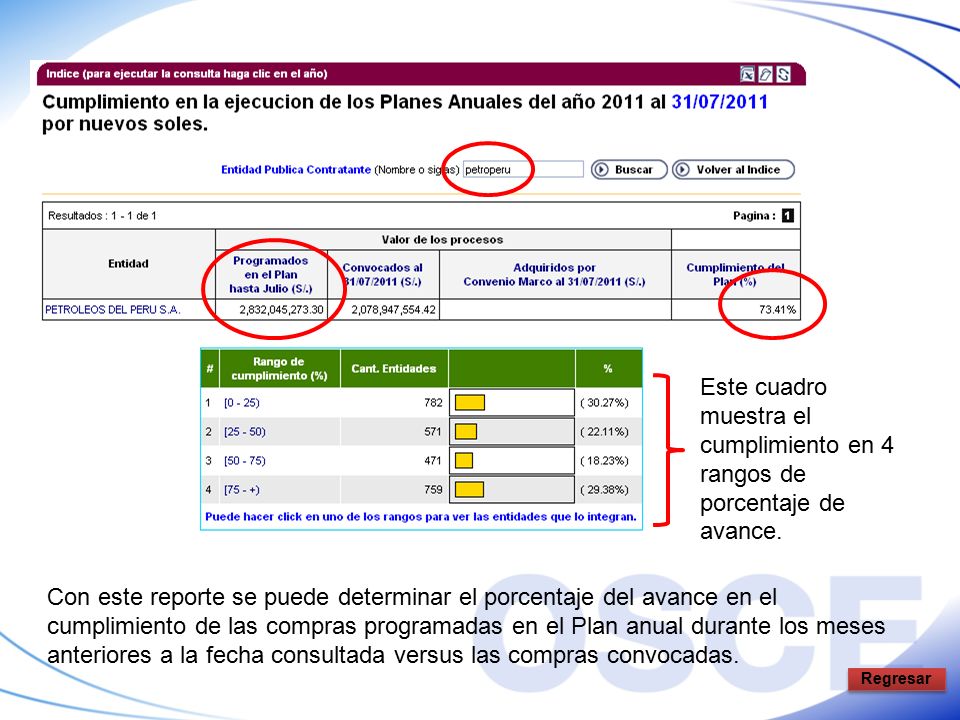The image size is (960, 720).
Task: Click the value 2,832,045,273.30
Action: point(281,310)
